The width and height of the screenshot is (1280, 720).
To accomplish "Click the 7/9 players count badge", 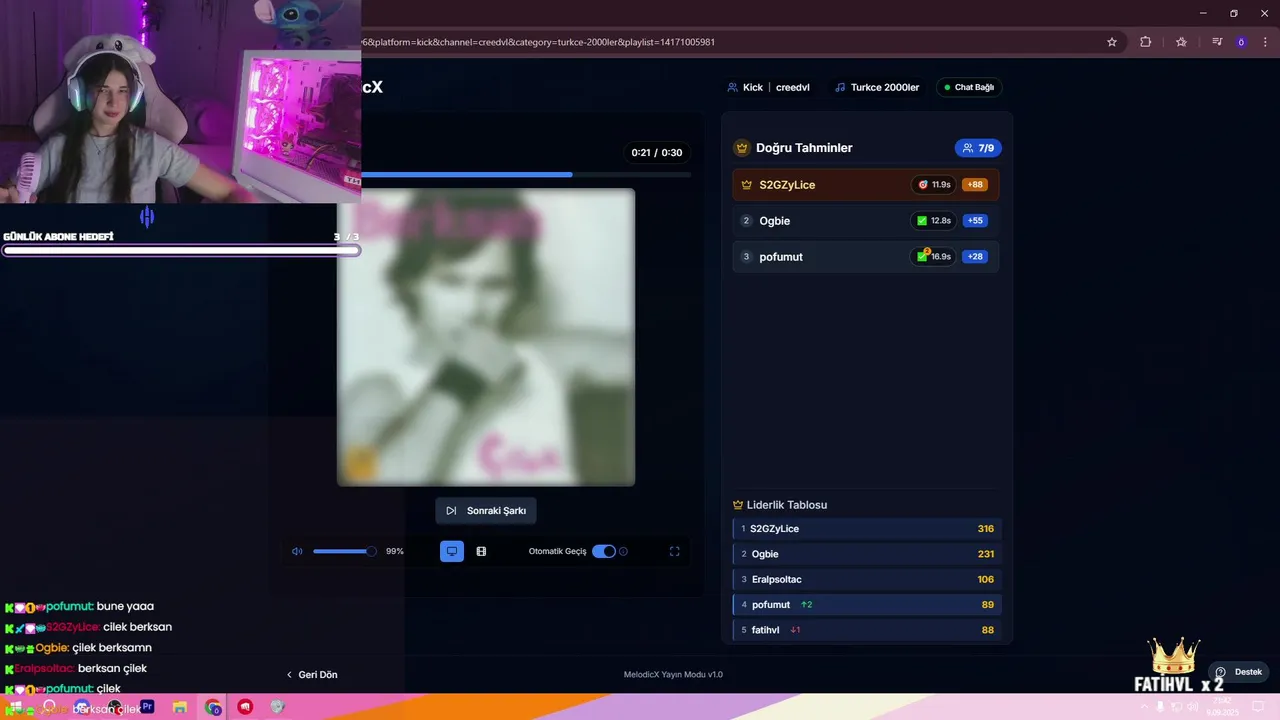I will click(978, 148).
